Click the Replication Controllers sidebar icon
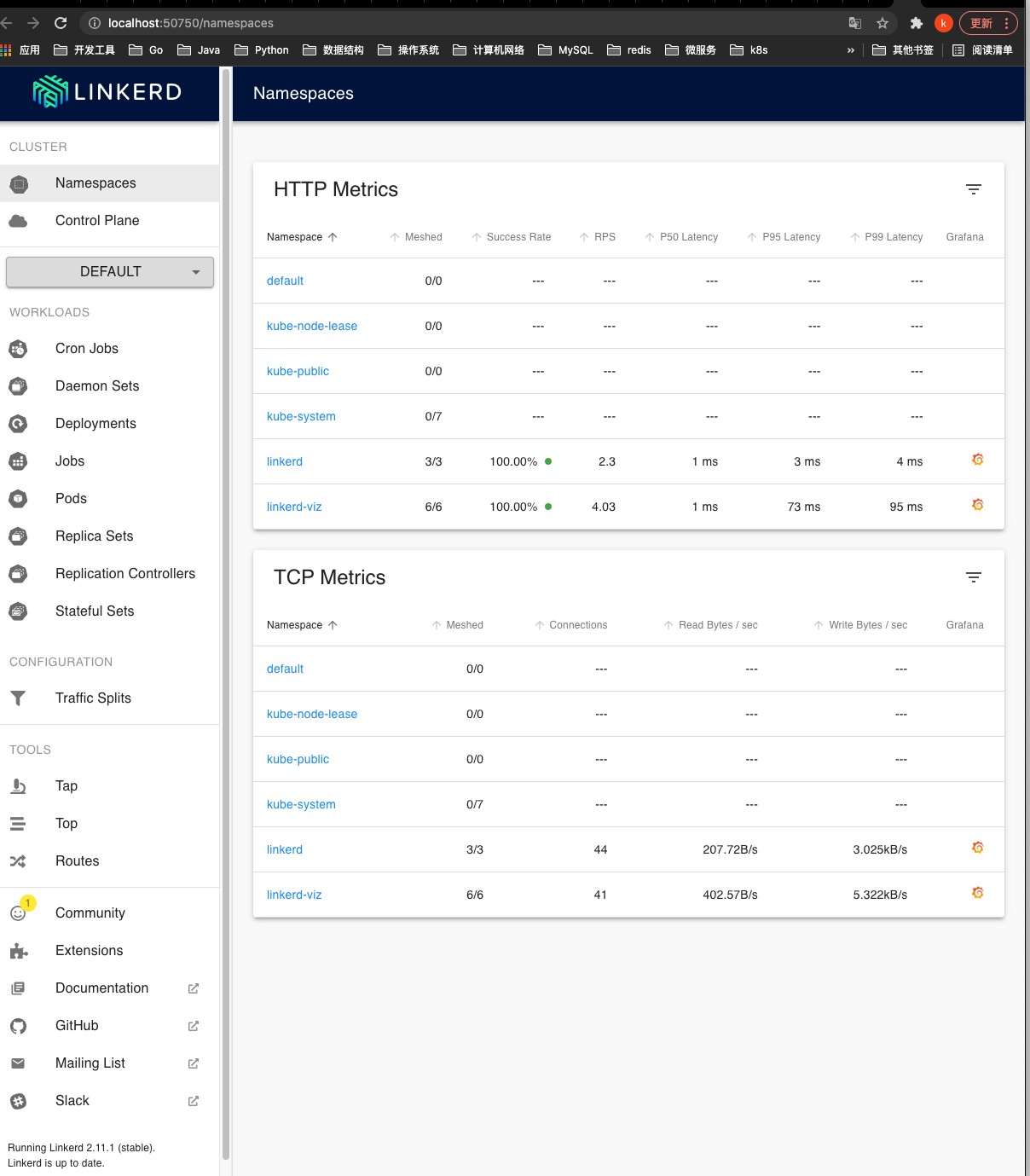Screen dimensions: 1030x1176 tap(18, 574)
